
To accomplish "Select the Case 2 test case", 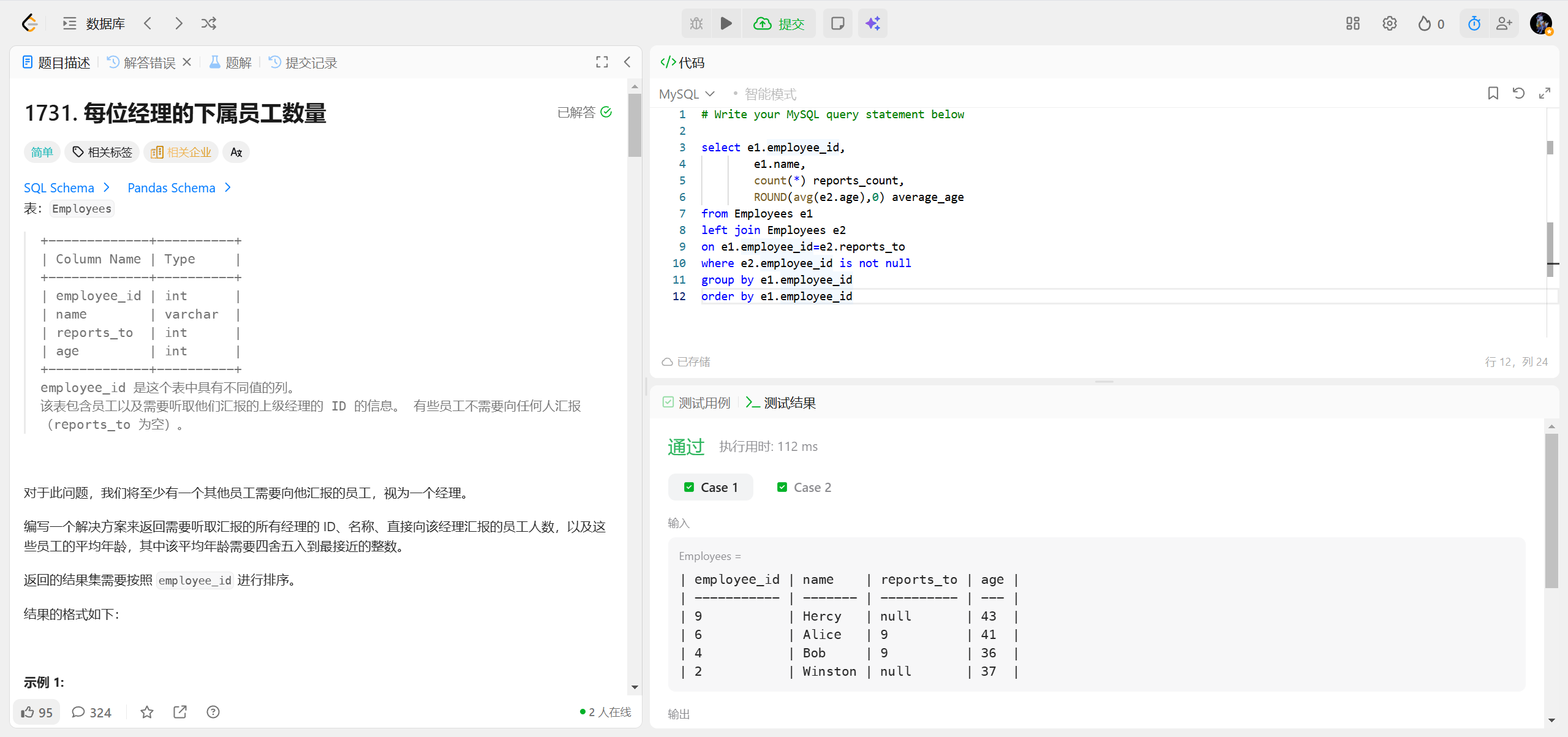I will point(804,487).
